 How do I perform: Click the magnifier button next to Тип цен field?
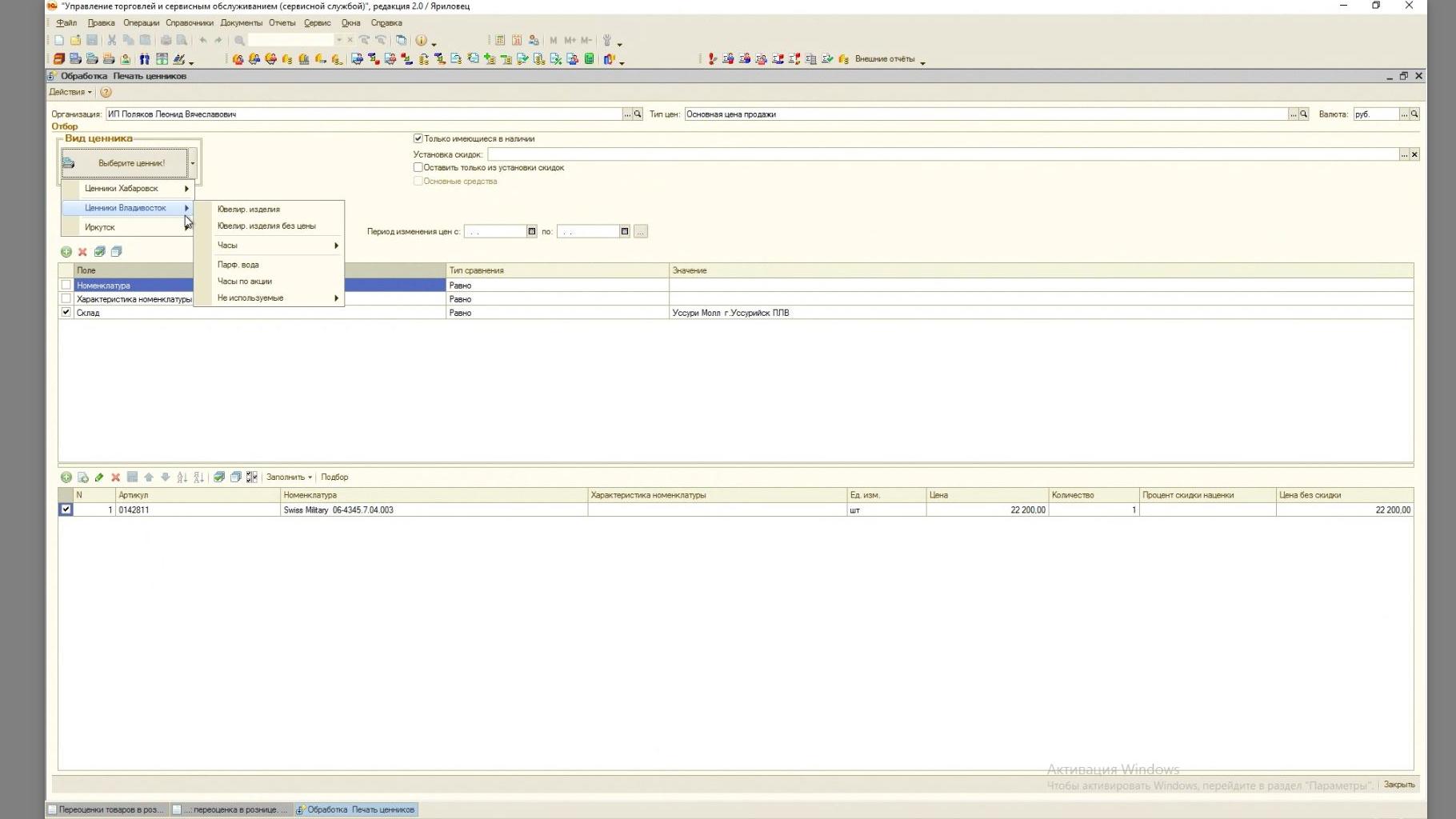[1304, 114]
